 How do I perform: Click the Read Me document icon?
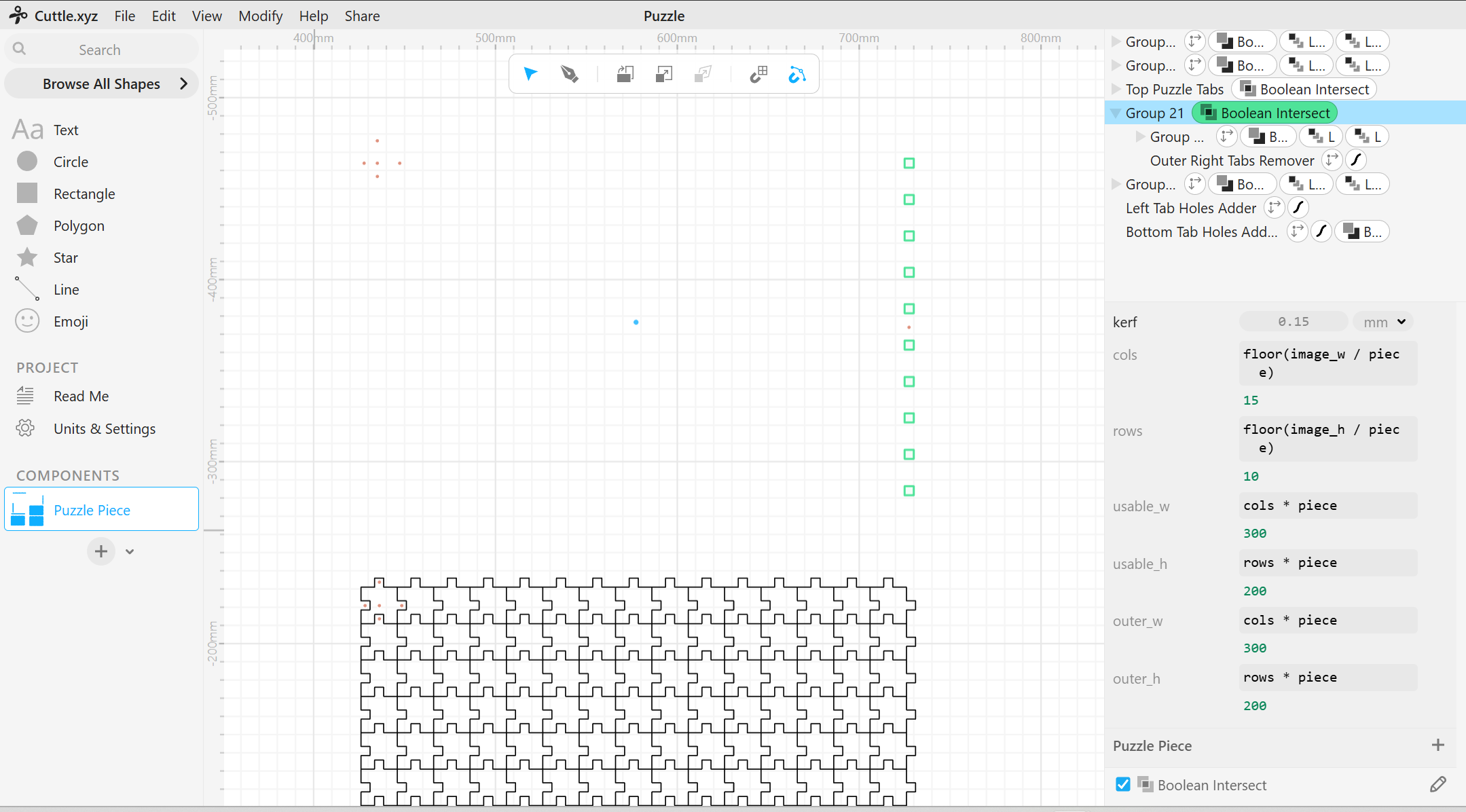click(26, 396)
